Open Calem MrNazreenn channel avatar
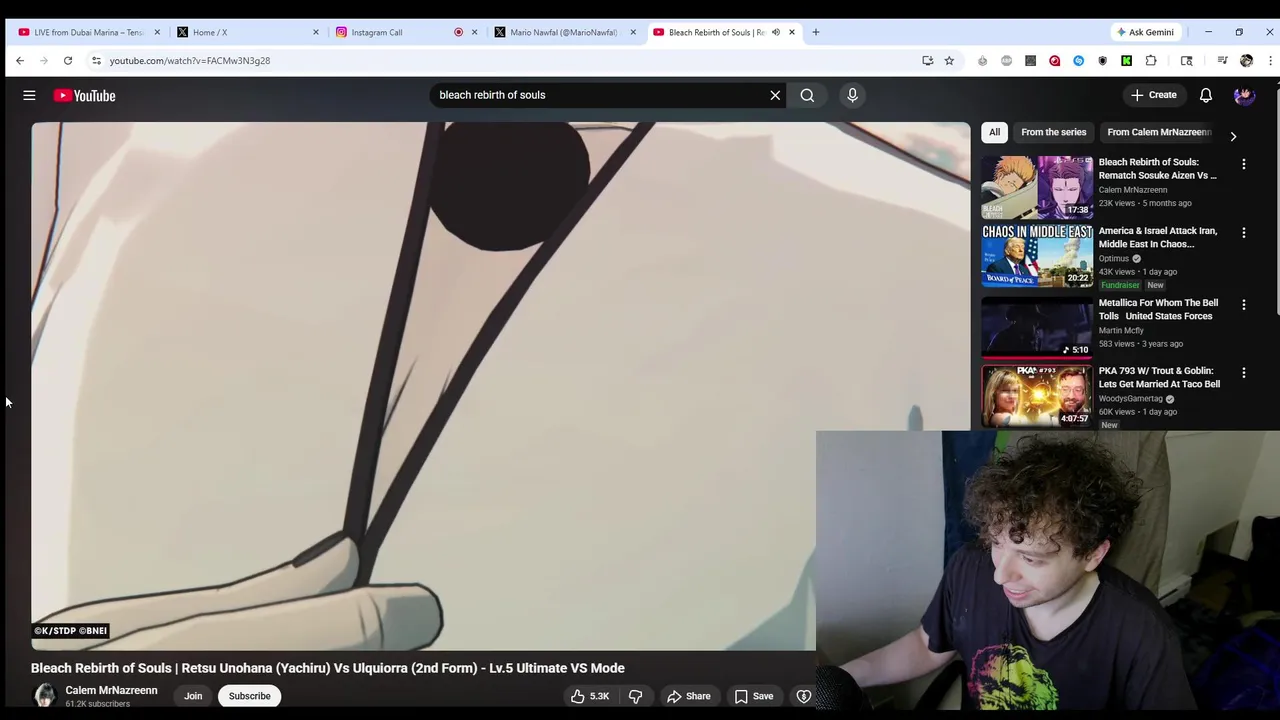Viewport: 1280px width, 720px height. pyautogui.click(x=45, y=696)
